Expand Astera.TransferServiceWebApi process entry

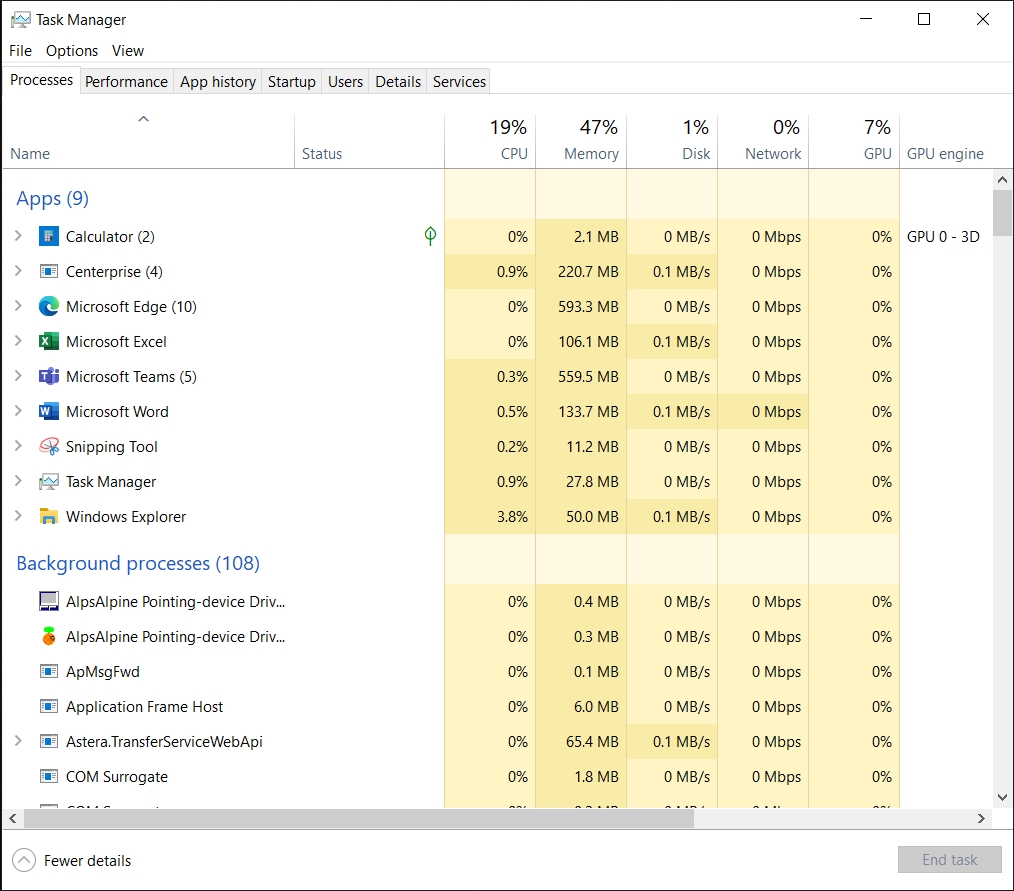click(x=18, y=742)
